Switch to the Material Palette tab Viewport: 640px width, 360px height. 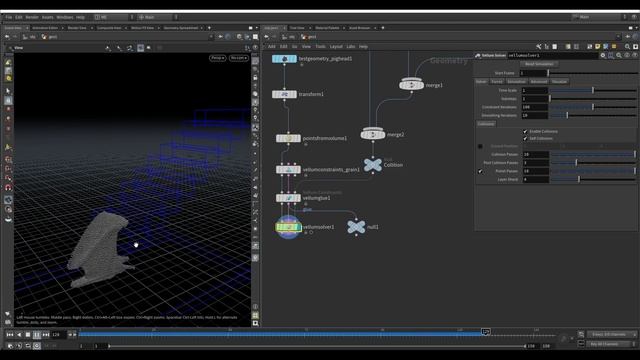pos(327,28)
